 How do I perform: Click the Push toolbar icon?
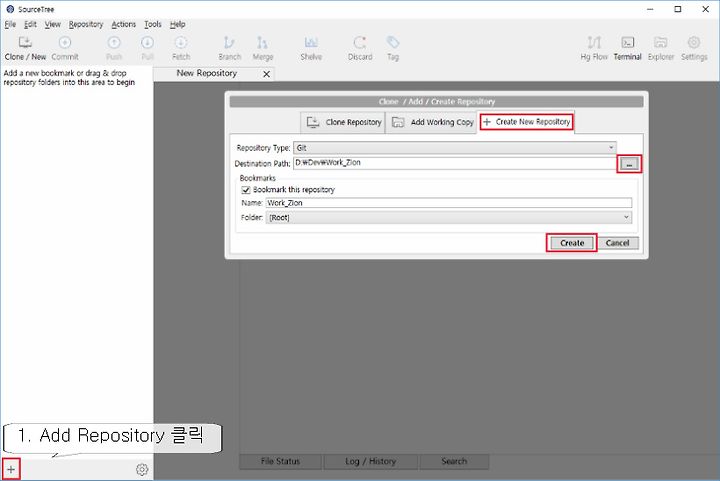tap(114, 43)
